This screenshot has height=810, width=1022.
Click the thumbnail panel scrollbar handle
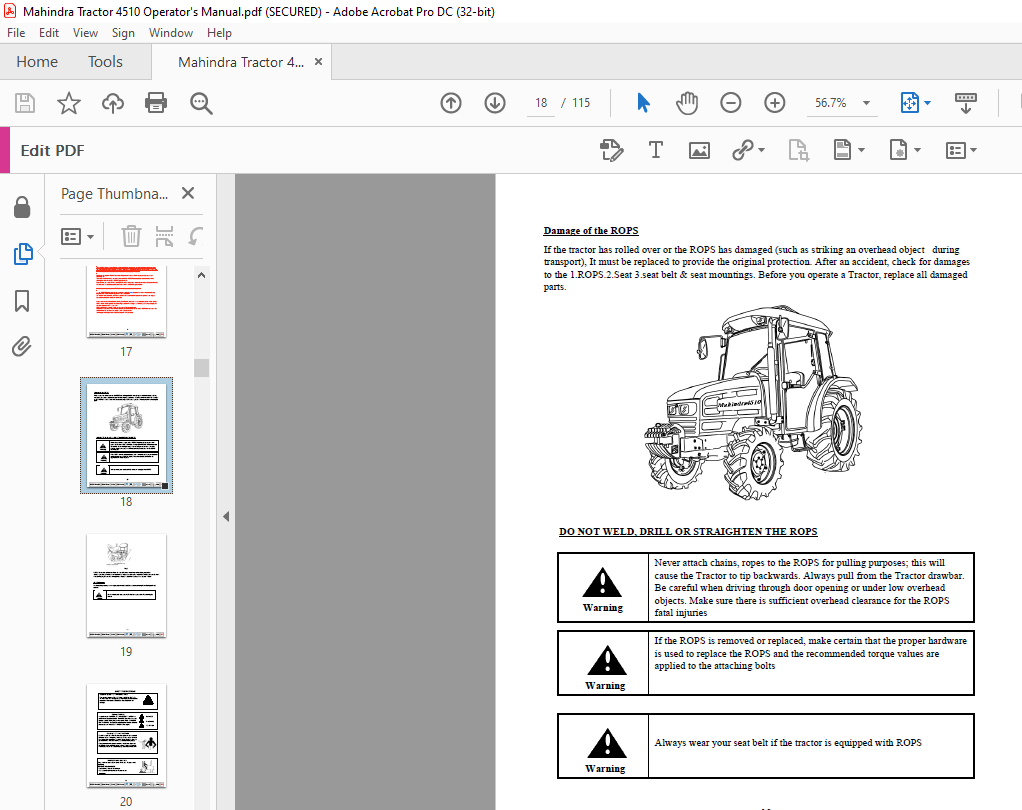pos(201,368)
